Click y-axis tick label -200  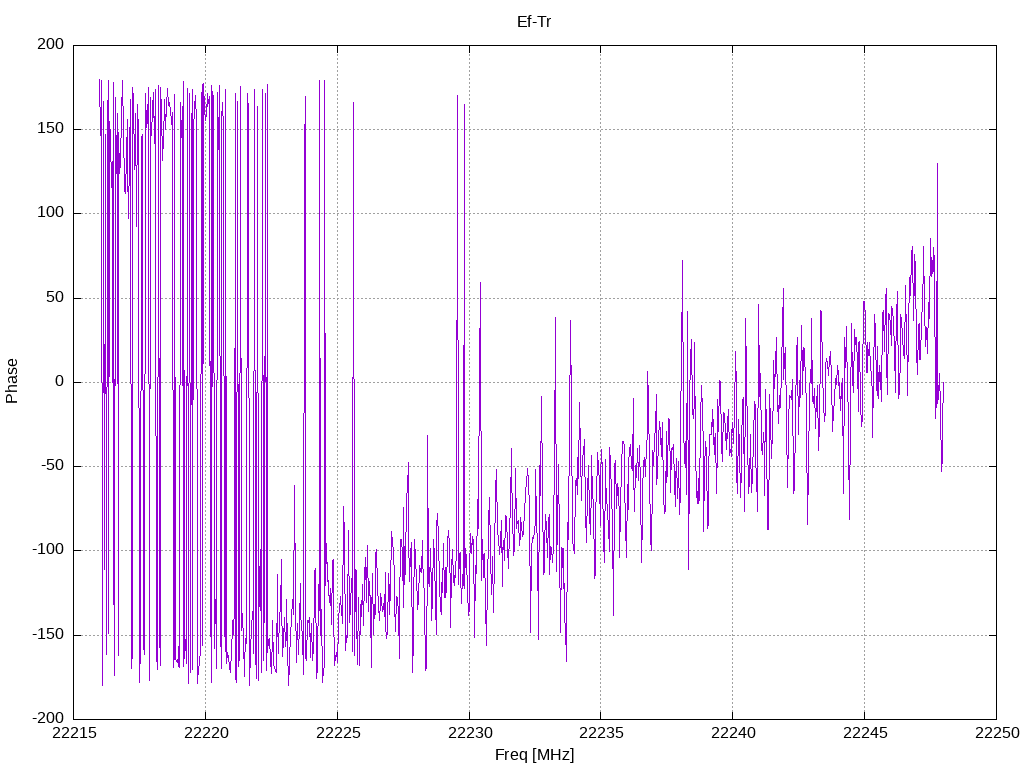pyautogui.click(x=48, y=719)
